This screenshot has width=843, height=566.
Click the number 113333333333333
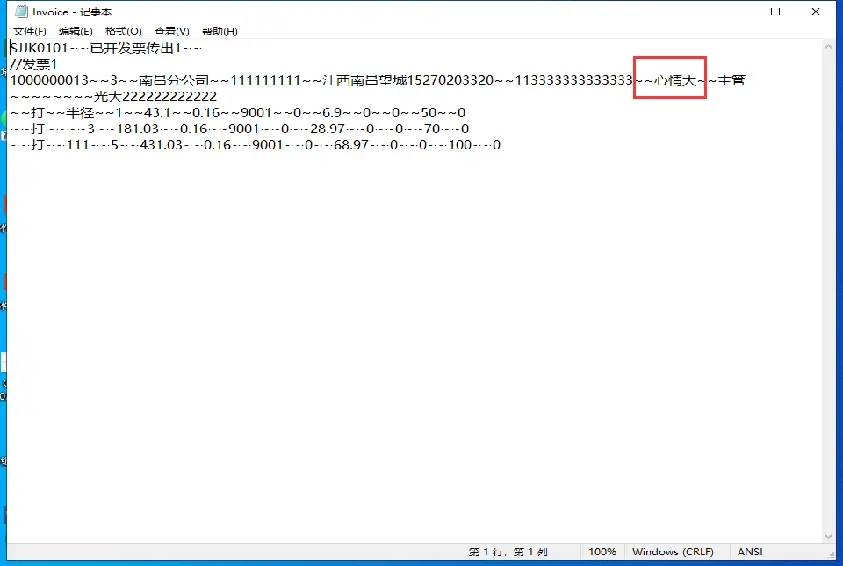click(x=573, y=80)
